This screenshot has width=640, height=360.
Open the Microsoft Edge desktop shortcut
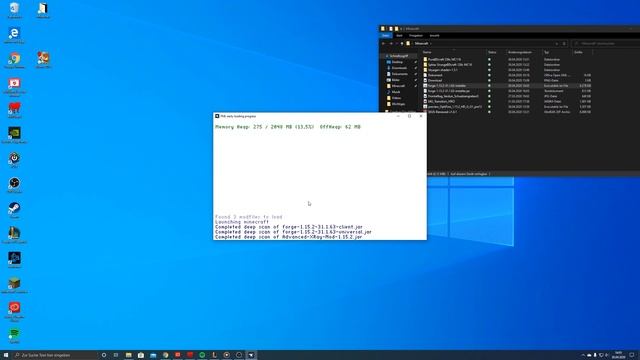pos(14,35)
